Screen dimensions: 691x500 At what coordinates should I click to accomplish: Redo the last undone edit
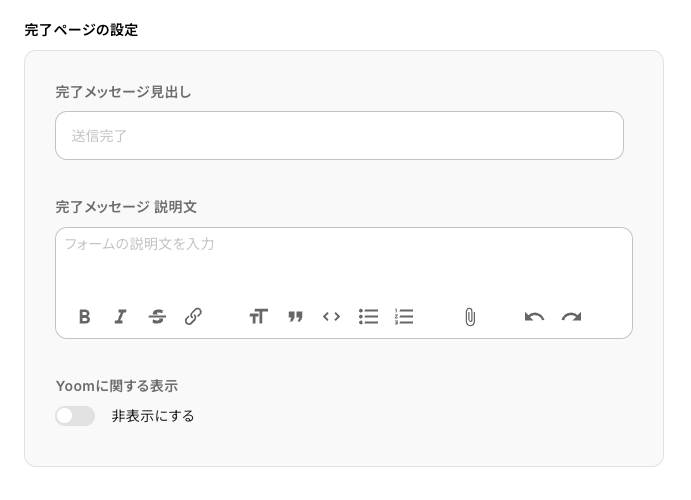(x=571, y=317)
